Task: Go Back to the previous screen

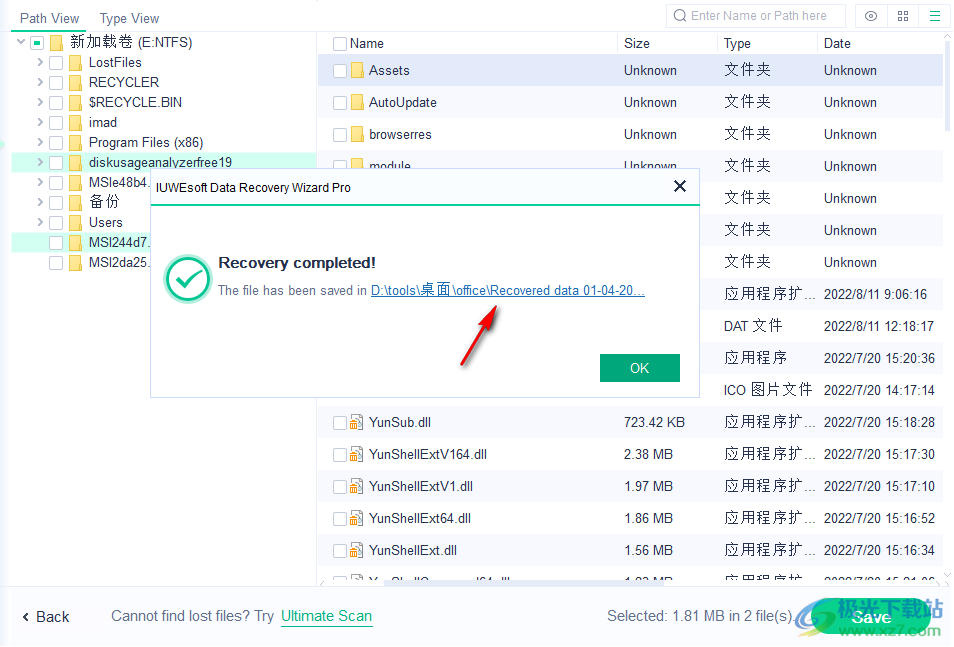Action: pyautogui.click(x=46, y=617)
